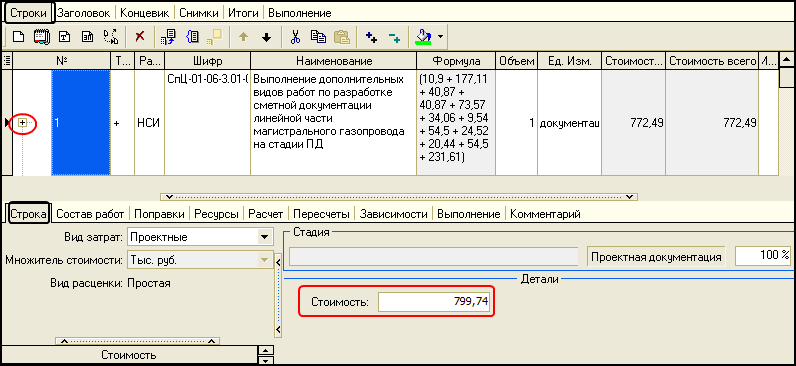Click the Наименование column header

(x=334, y=61)
